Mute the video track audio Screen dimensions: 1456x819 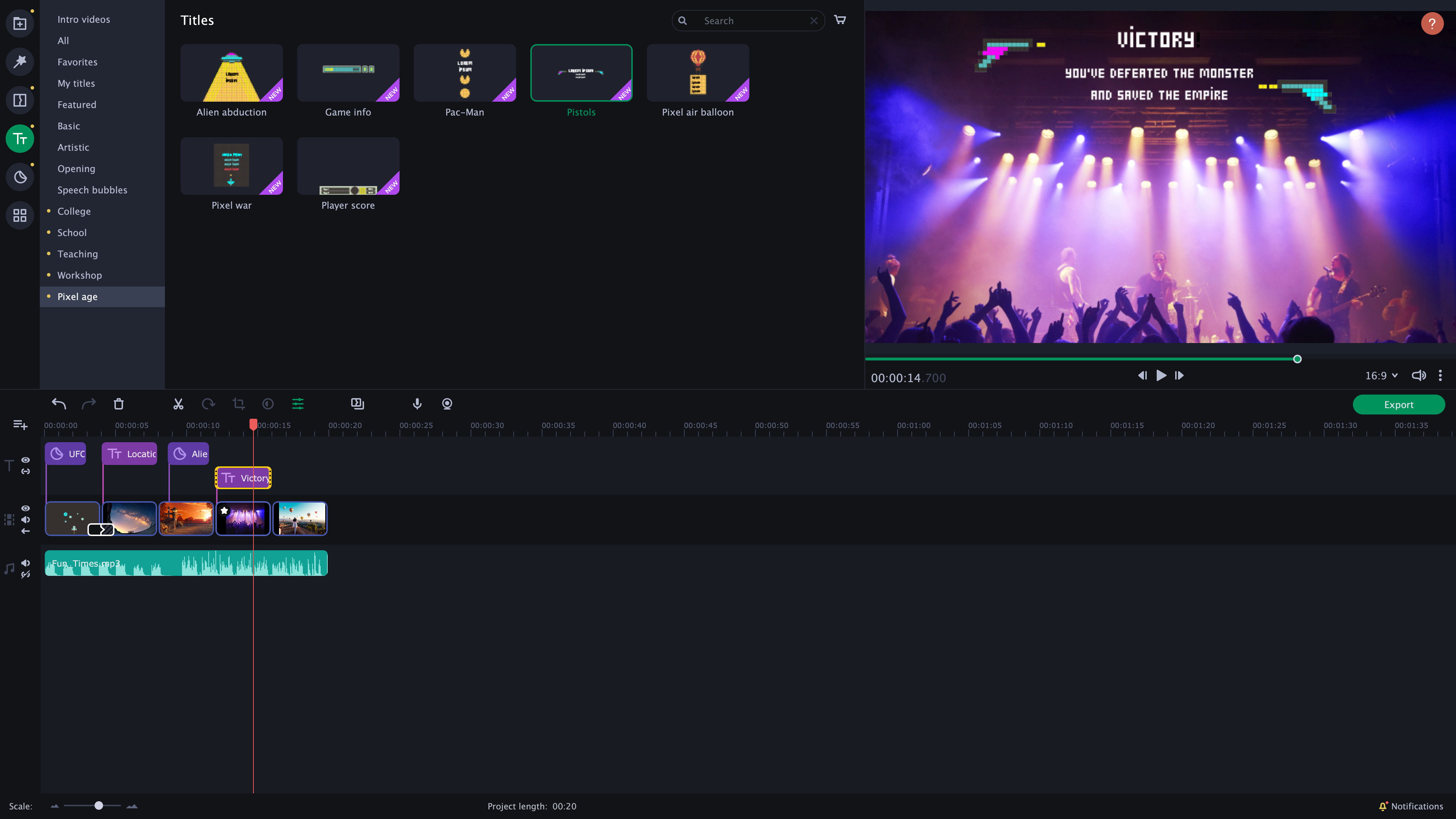tap(26, 519)
